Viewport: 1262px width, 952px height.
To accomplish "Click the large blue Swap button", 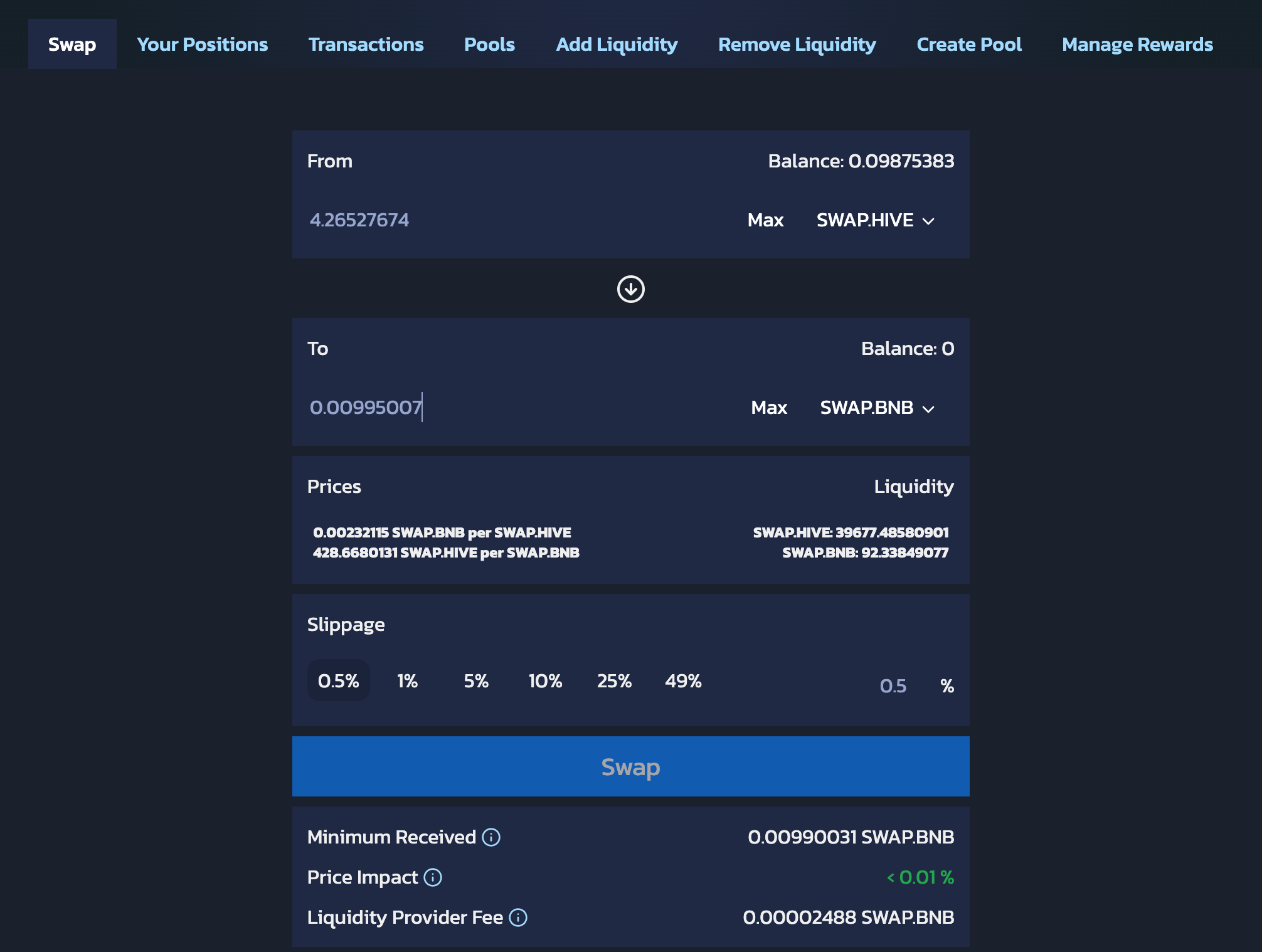I will [630, 766].
